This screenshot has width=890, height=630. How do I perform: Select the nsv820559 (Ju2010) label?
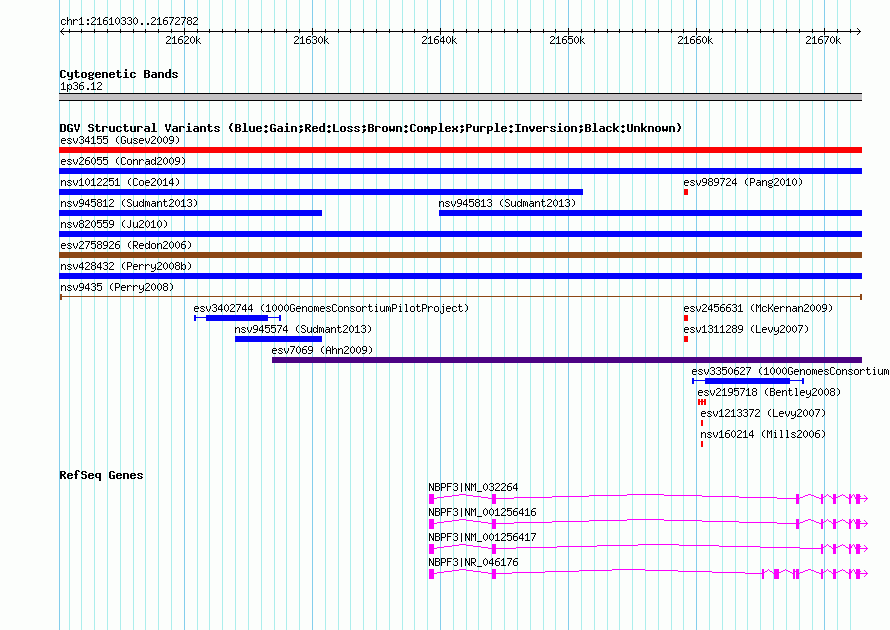click(x=114, y=224)
